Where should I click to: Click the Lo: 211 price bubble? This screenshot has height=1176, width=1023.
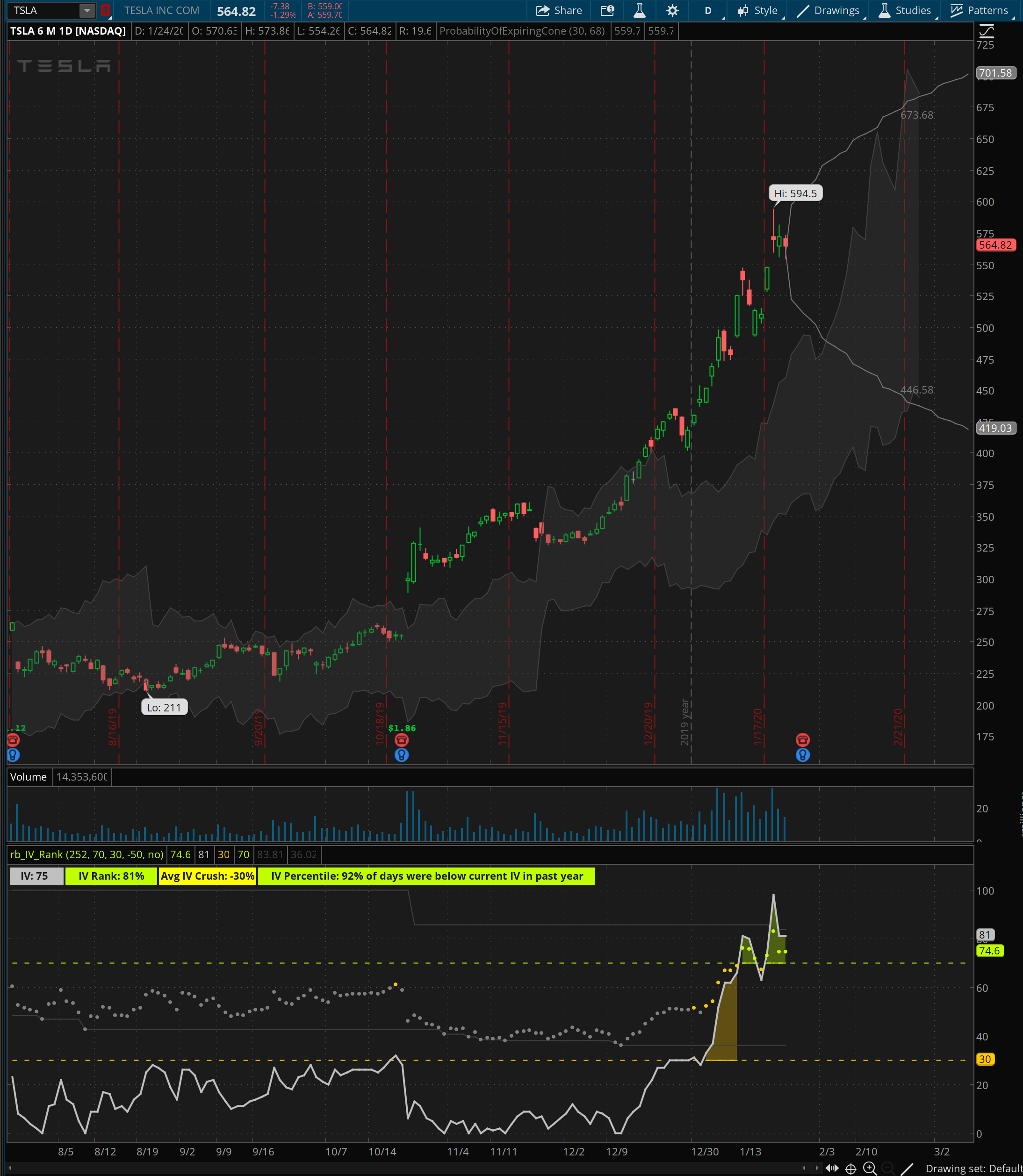tap(164, 708)
